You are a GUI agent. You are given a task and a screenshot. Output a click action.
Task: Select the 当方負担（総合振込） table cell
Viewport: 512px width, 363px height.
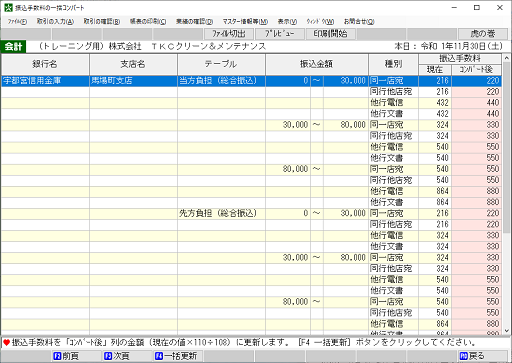[221, 81]
